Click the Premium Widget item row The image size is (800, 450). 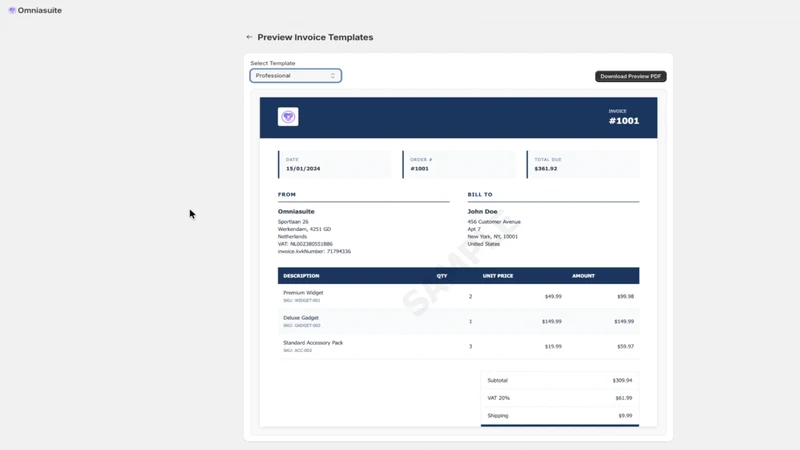click(x=458, y=296)
